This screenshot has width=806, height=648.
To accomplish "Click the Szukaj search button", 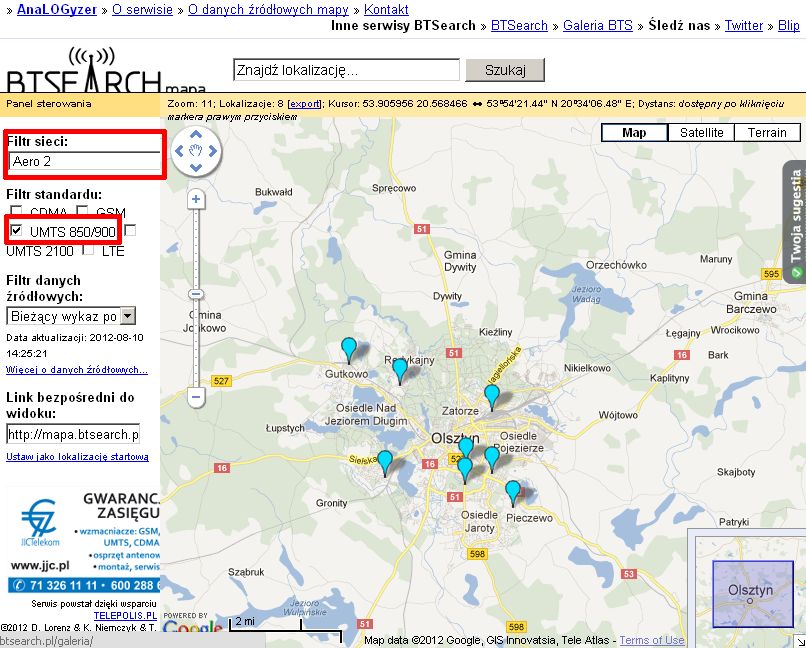I will [505, 70].
